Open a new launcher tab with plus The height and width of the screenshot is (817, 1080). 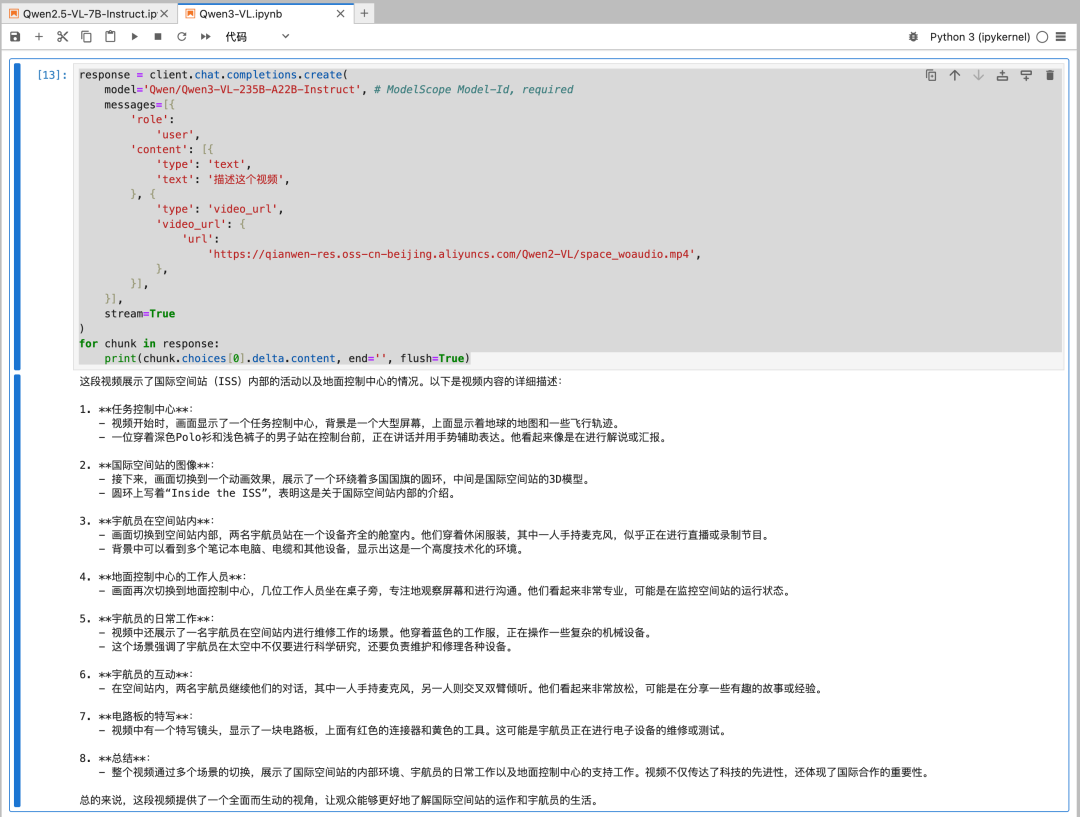point(364,13)
